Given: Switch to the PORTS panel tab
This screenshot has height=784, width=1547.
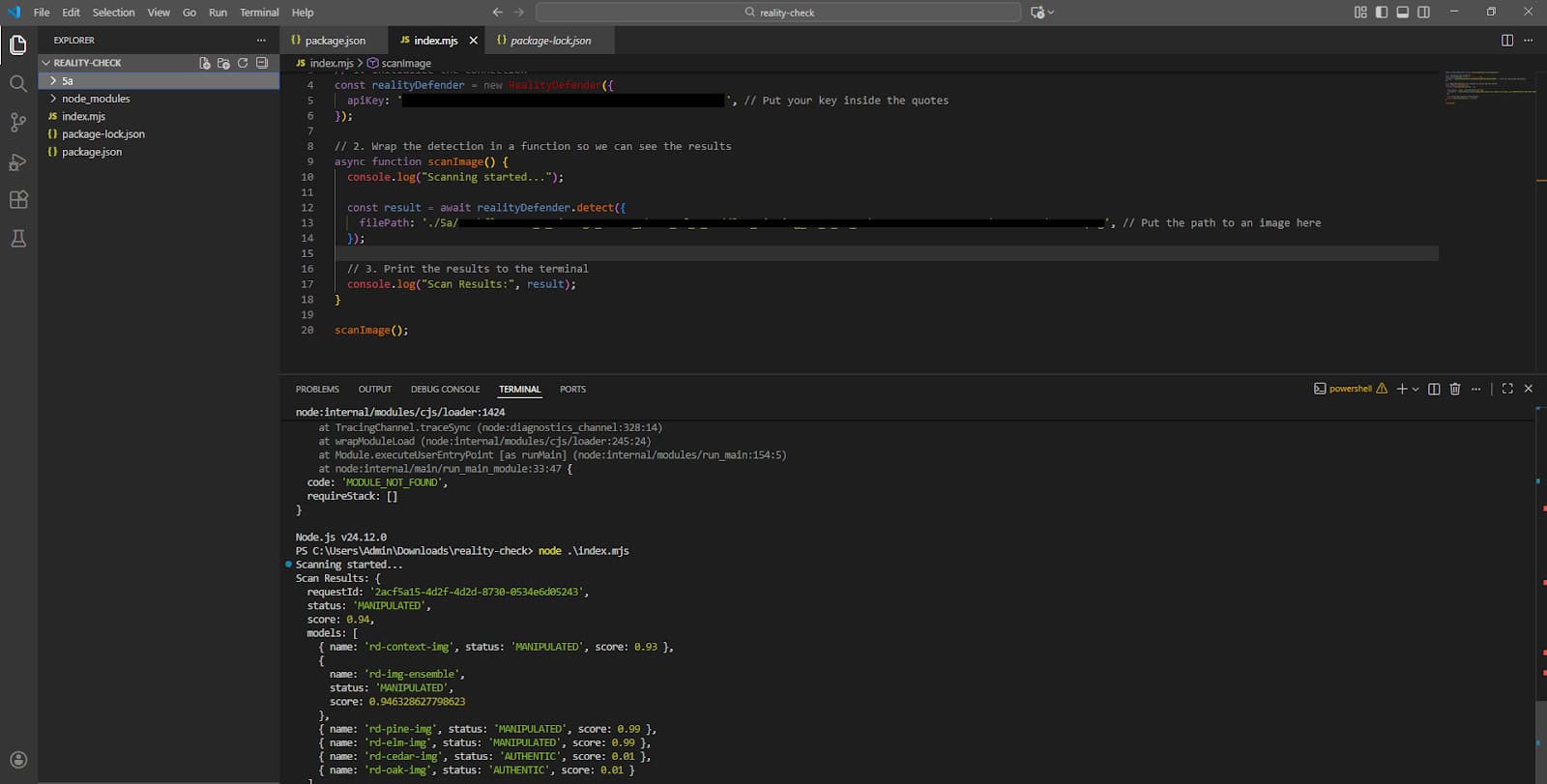Looking at the screenshot, I should [x=572, y=390].
